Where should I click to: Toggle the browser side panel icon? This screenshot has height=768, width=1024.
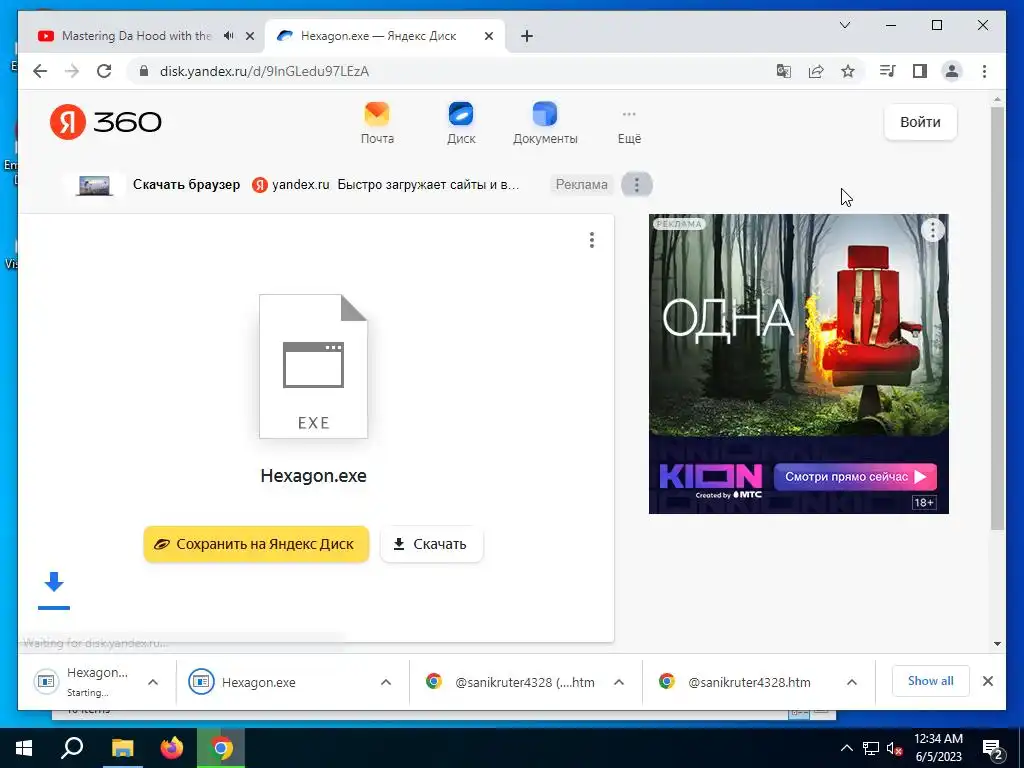(920, 71)
